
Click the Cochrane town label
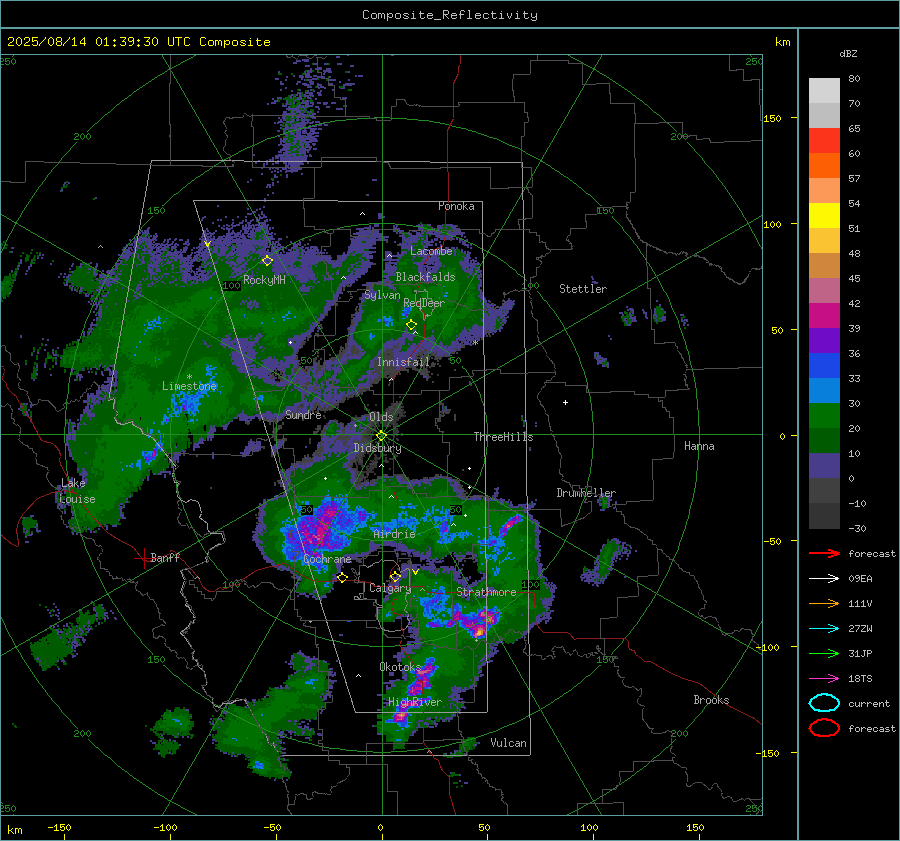[x=327, y=559]
